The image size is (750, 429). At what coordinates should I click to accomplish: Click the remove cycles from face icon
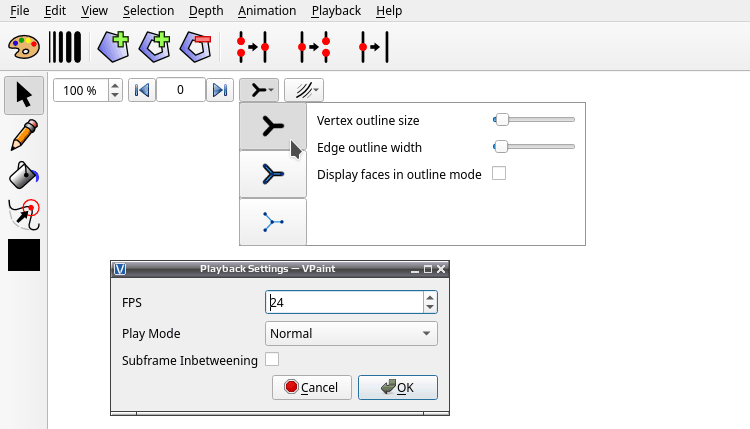tap(196, 47)
